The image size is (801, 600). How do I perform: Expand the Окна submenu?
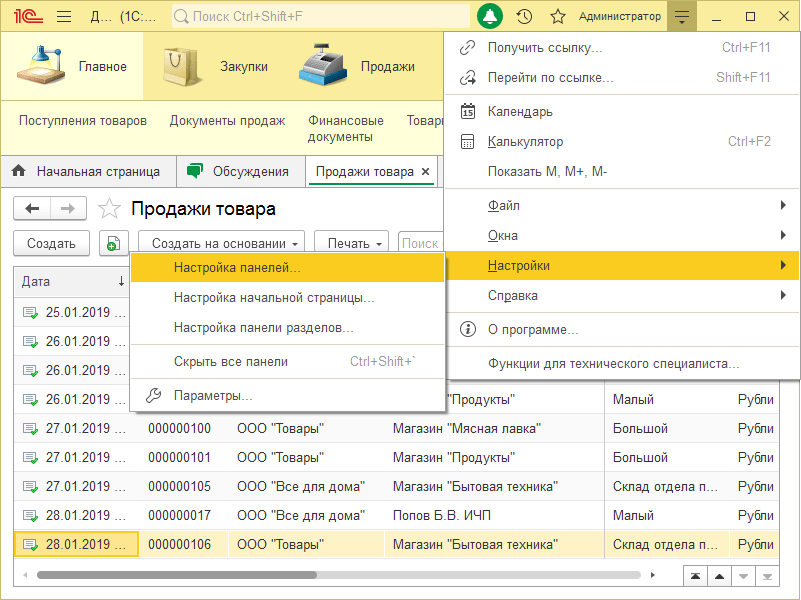pyautogui.click(x=622, y=235)
